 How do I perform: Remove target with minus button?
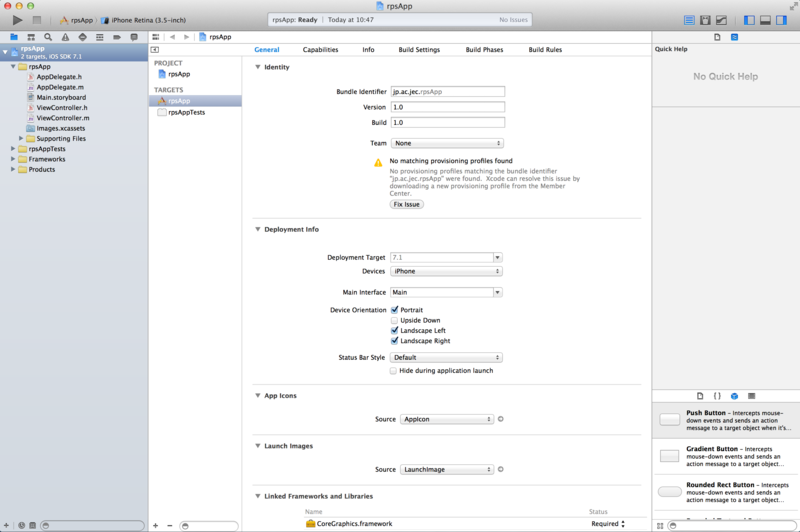pyautogui.click(x=170, y=525)
